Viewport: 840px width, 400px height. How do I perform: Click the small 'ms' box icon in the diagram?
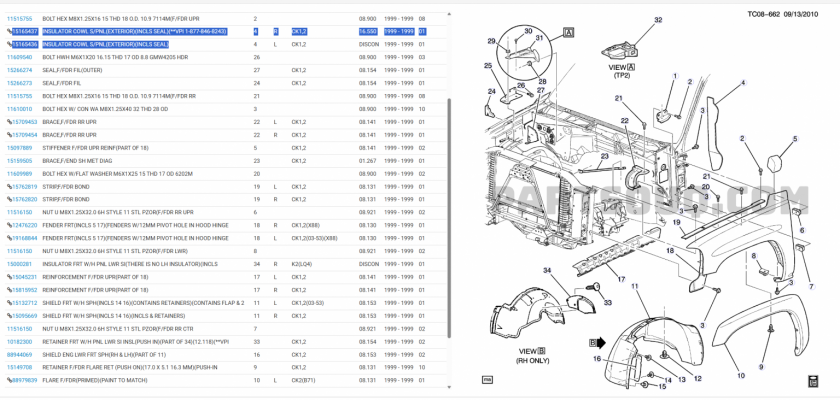pyautogui.click(x=488, y=379)
